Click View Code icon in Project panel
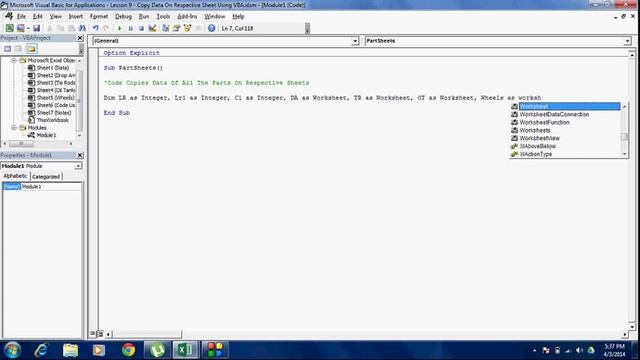 7,49
